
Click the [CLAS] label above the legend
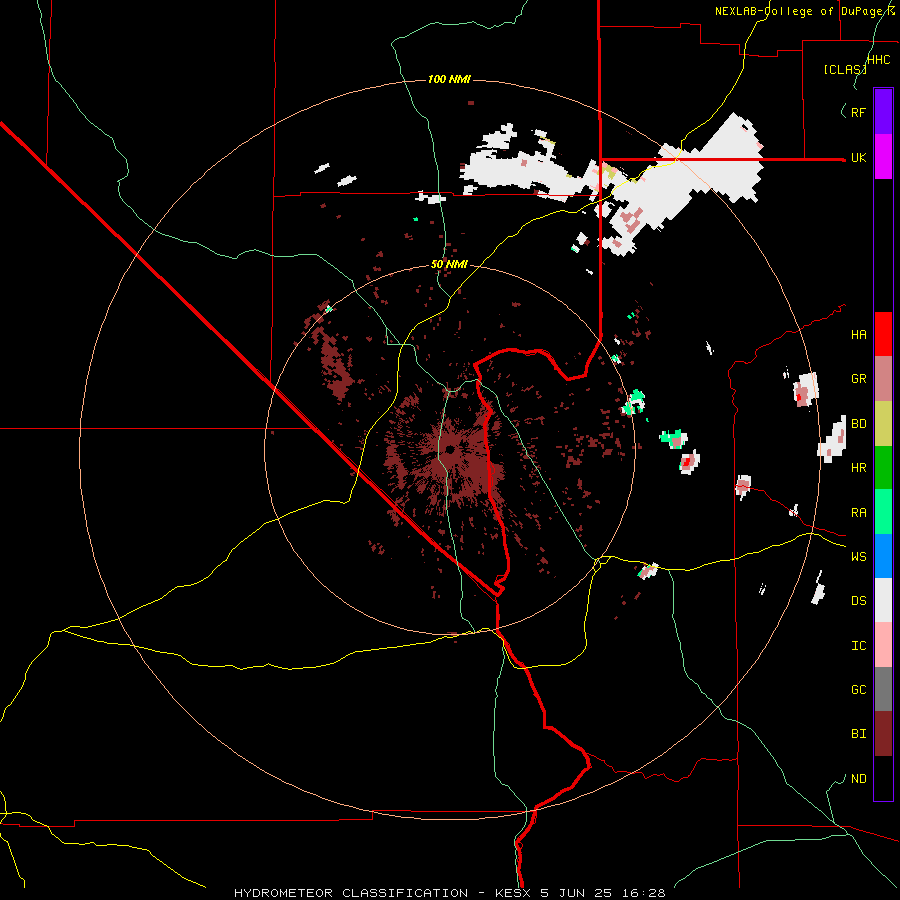[845, 69]
